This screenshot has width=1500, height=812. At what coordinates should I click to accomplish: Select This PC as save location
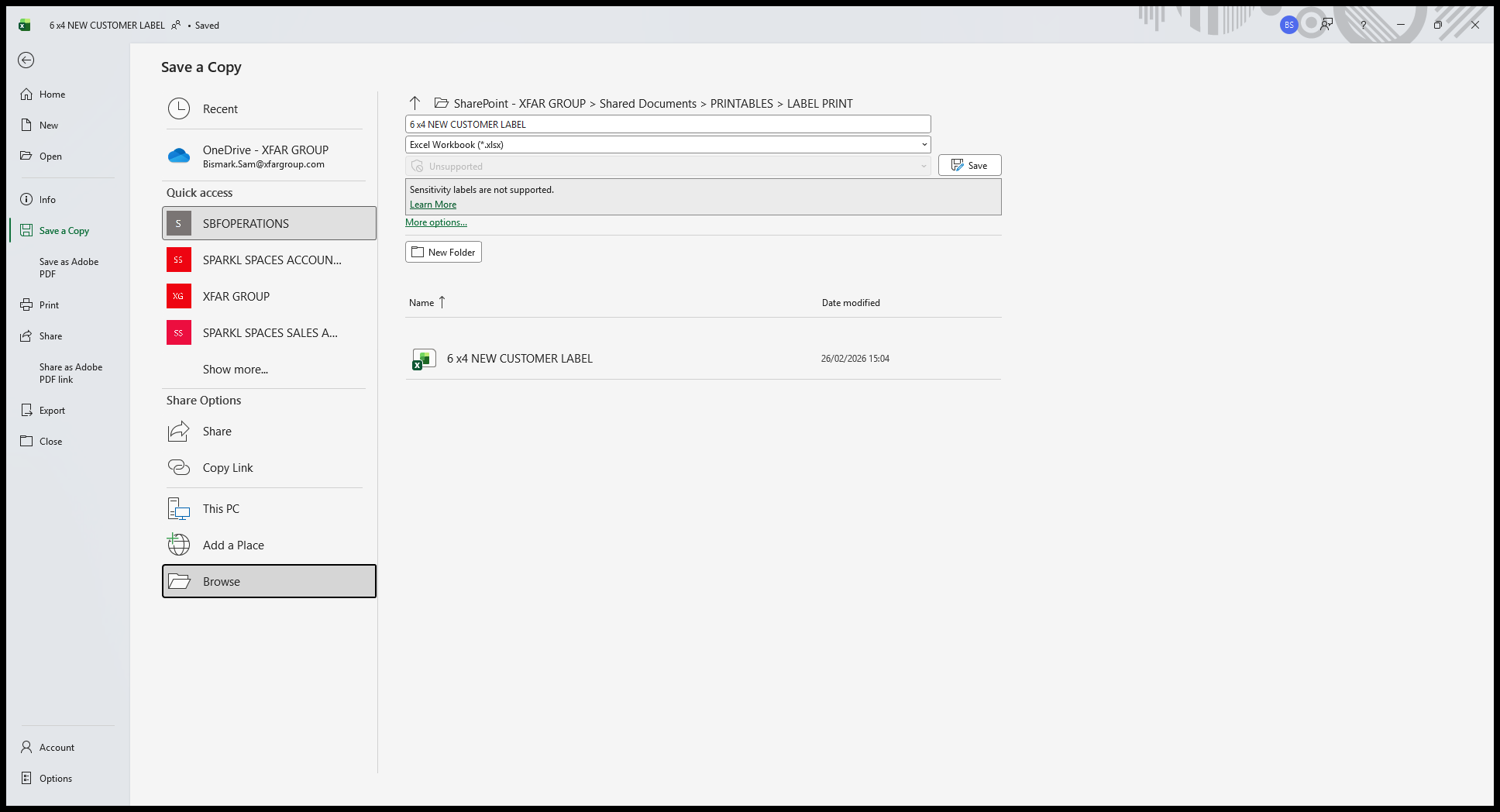pyautogui.click(x=221, y=509)
